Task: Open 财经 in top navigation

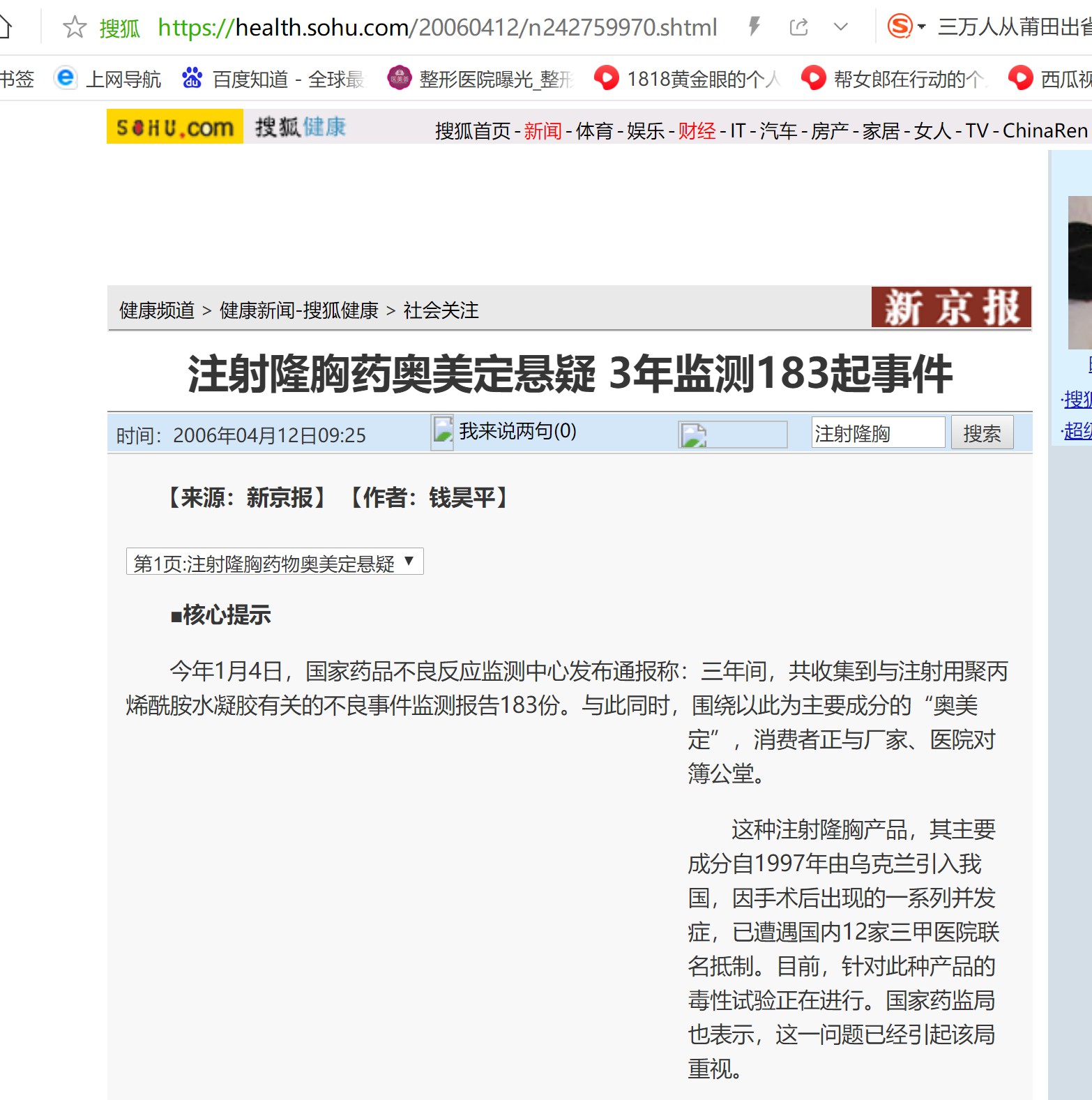Action: 697,130
